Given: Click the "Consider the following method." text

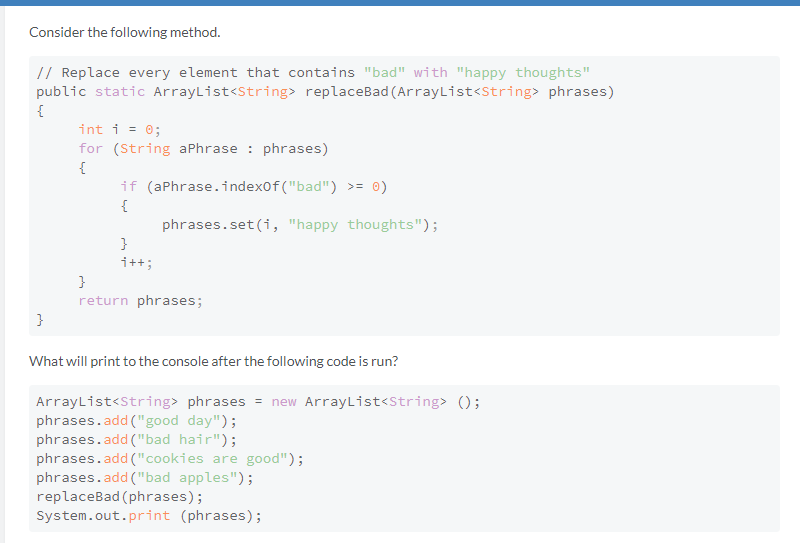Looking at the screenshot, I should (x=124, y=32).
